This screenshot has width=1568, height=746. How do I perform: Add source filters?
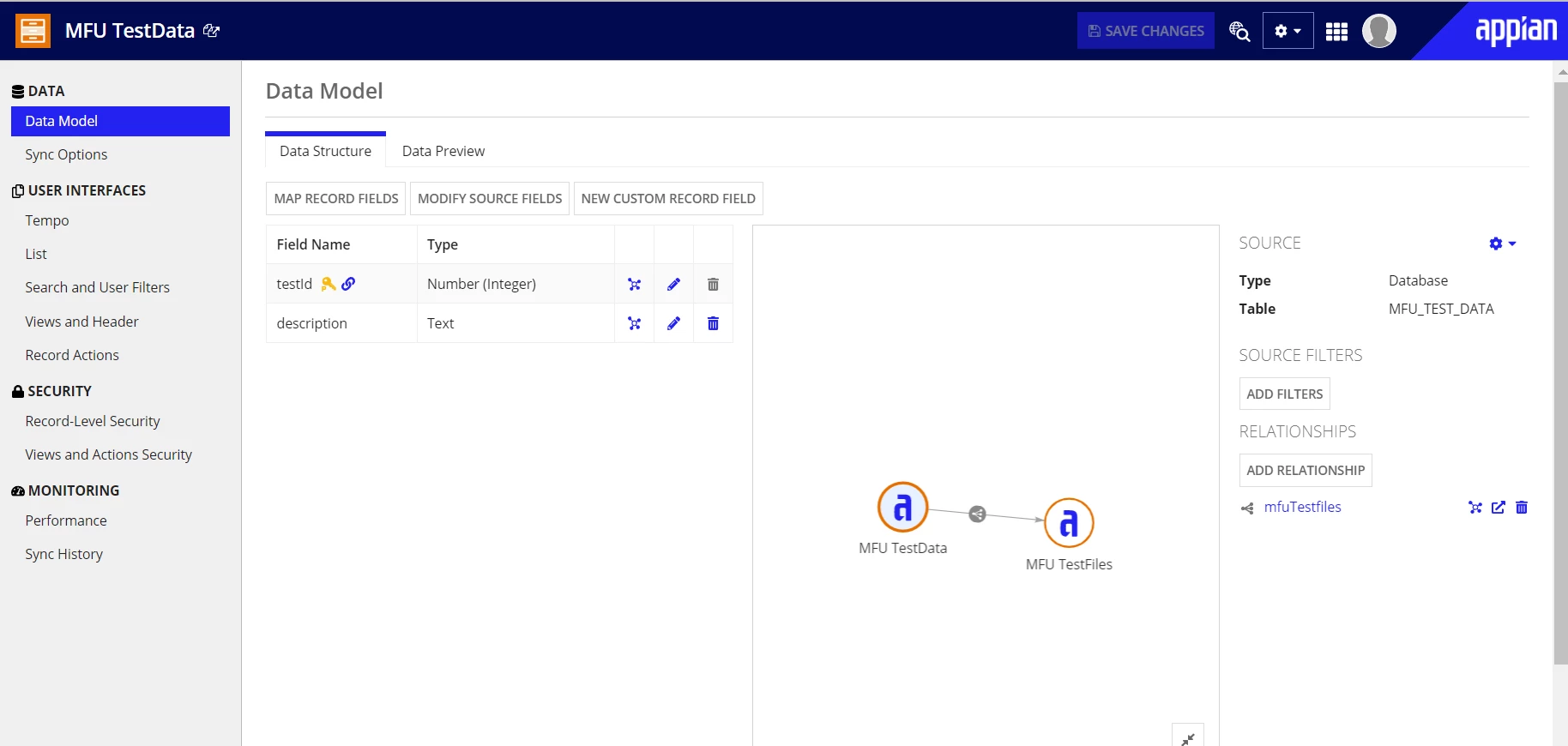click(x=1285, y=394)
